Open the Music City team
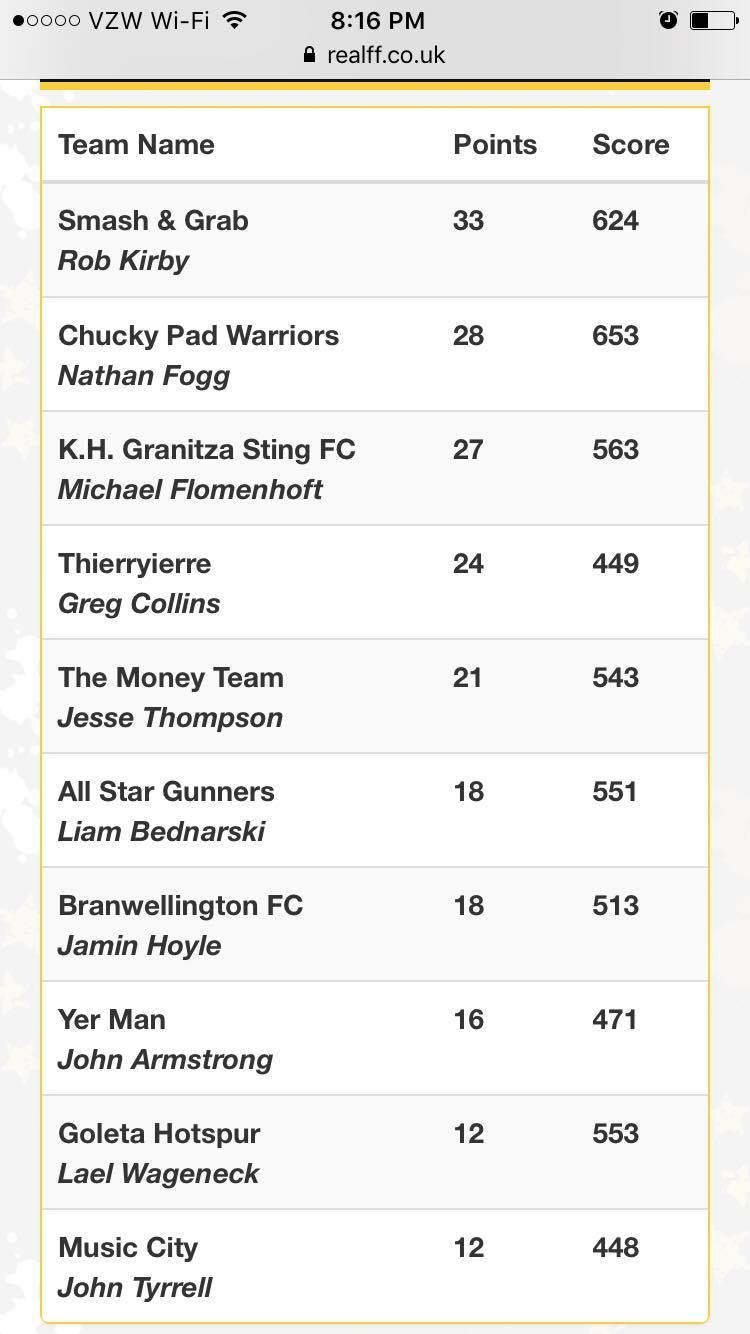 [128, 1248]
